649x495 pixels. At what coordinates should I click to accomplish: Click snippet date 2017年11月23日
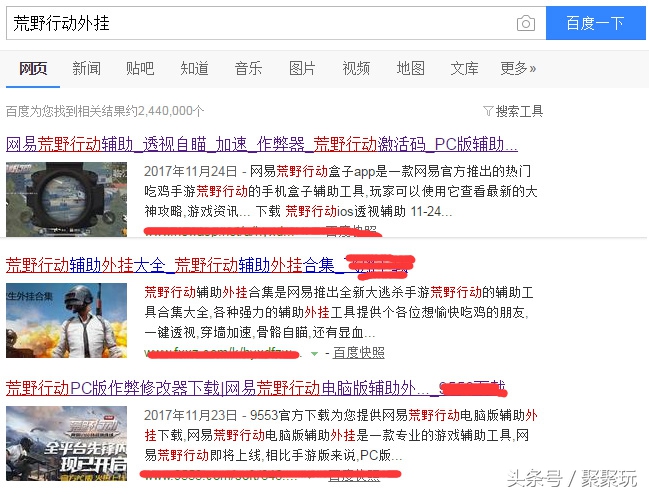[x=191, y=415]
